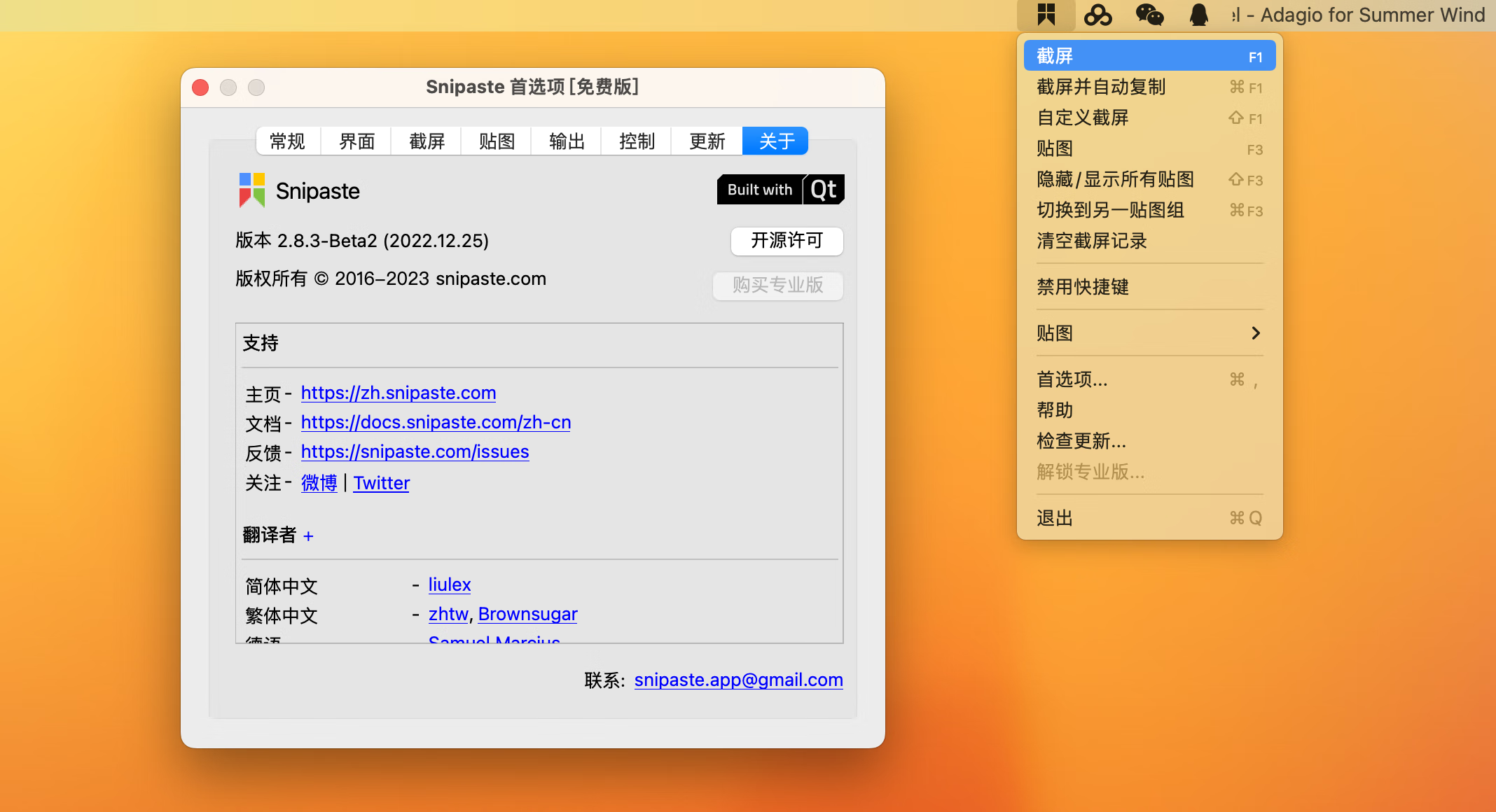This screenshot has width=1496, height=812.
Task: Click 退出 to quit Snipaste
Action: click(1055, 518)
